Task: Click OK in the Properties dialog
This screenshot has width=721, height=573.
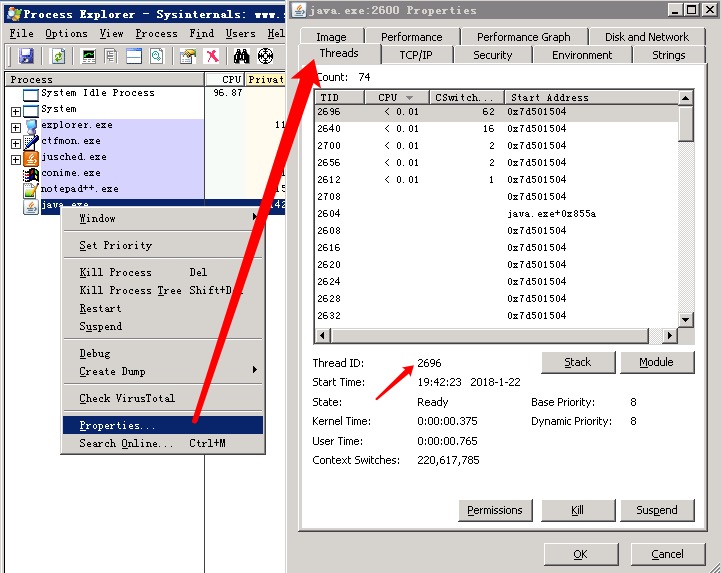Action: [x=581, y=555]
